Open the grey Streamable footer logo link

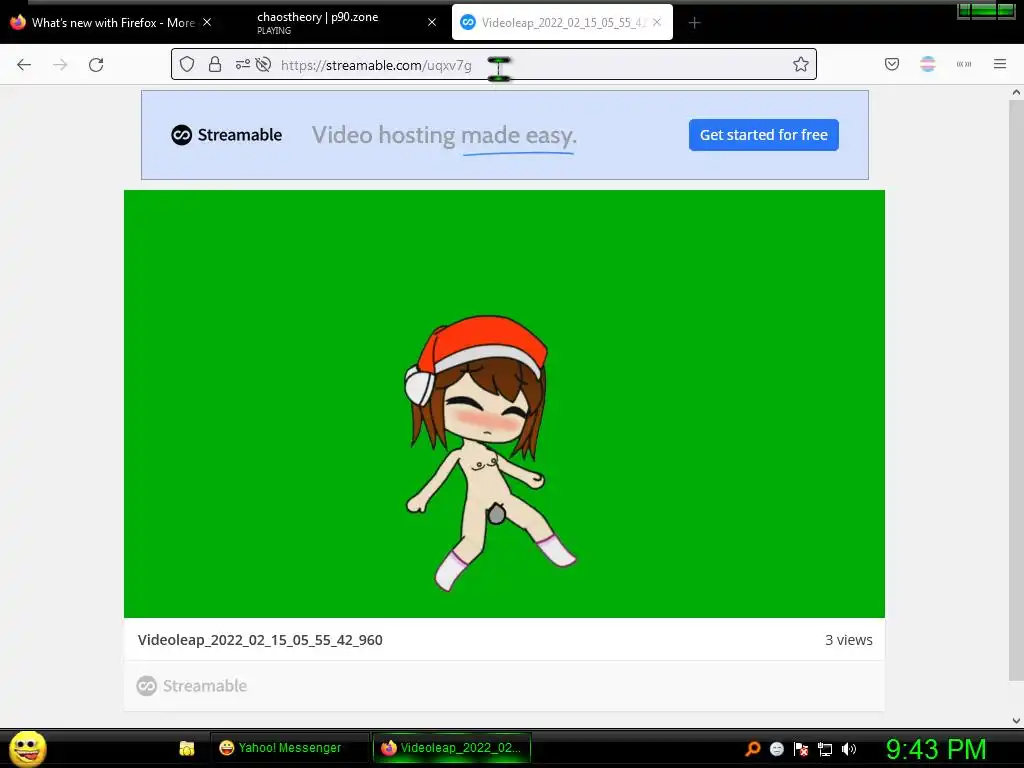[x=192, y=686]
